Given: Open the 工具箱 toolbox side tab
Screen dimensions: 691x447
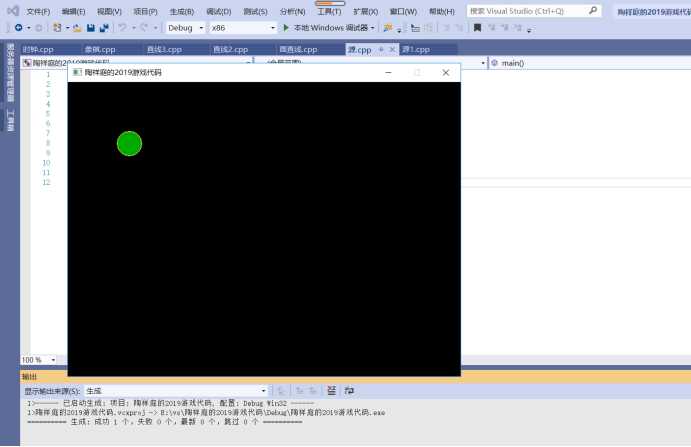Looking at the screenshot, I should pyautogui.click(x=11, y=120).
